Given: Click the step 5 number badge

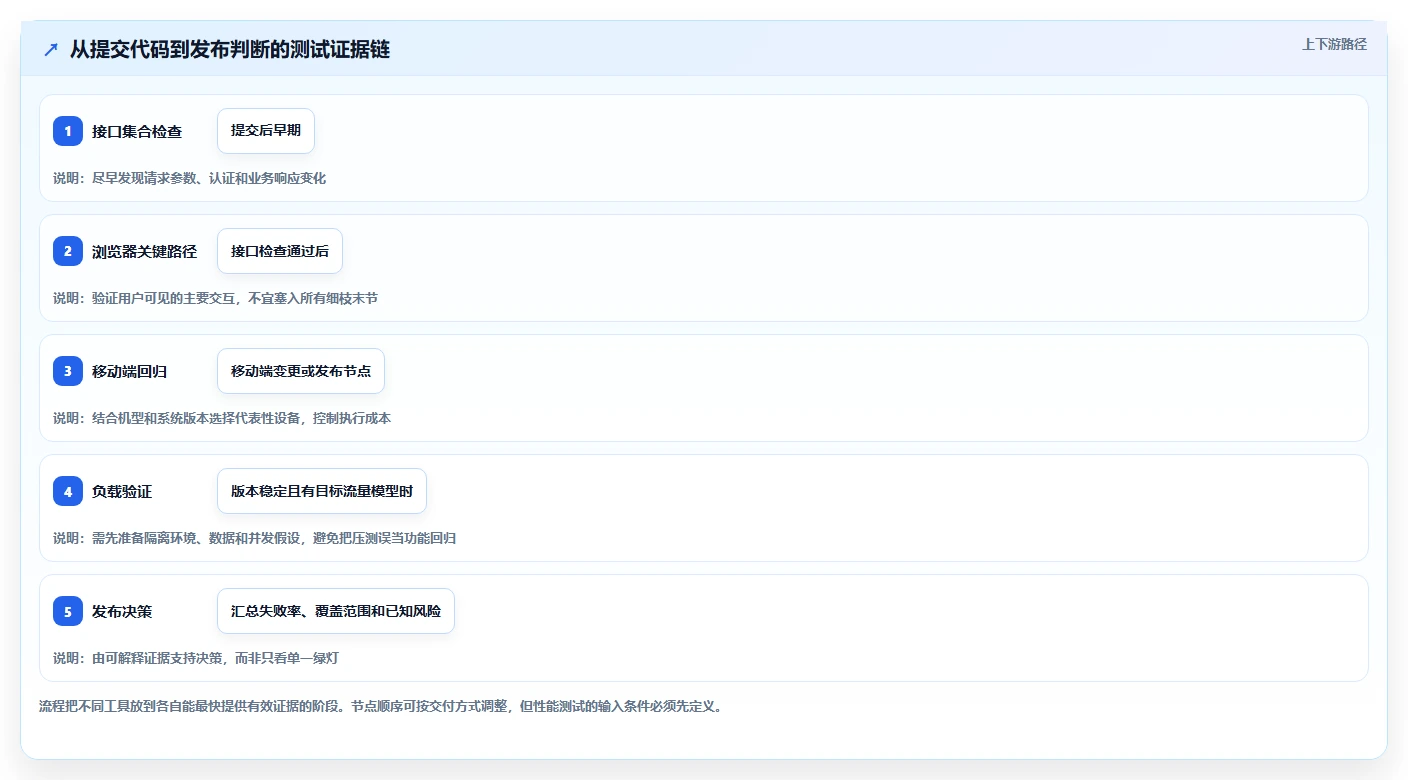Looking at the screenshot, I should 68,611.
